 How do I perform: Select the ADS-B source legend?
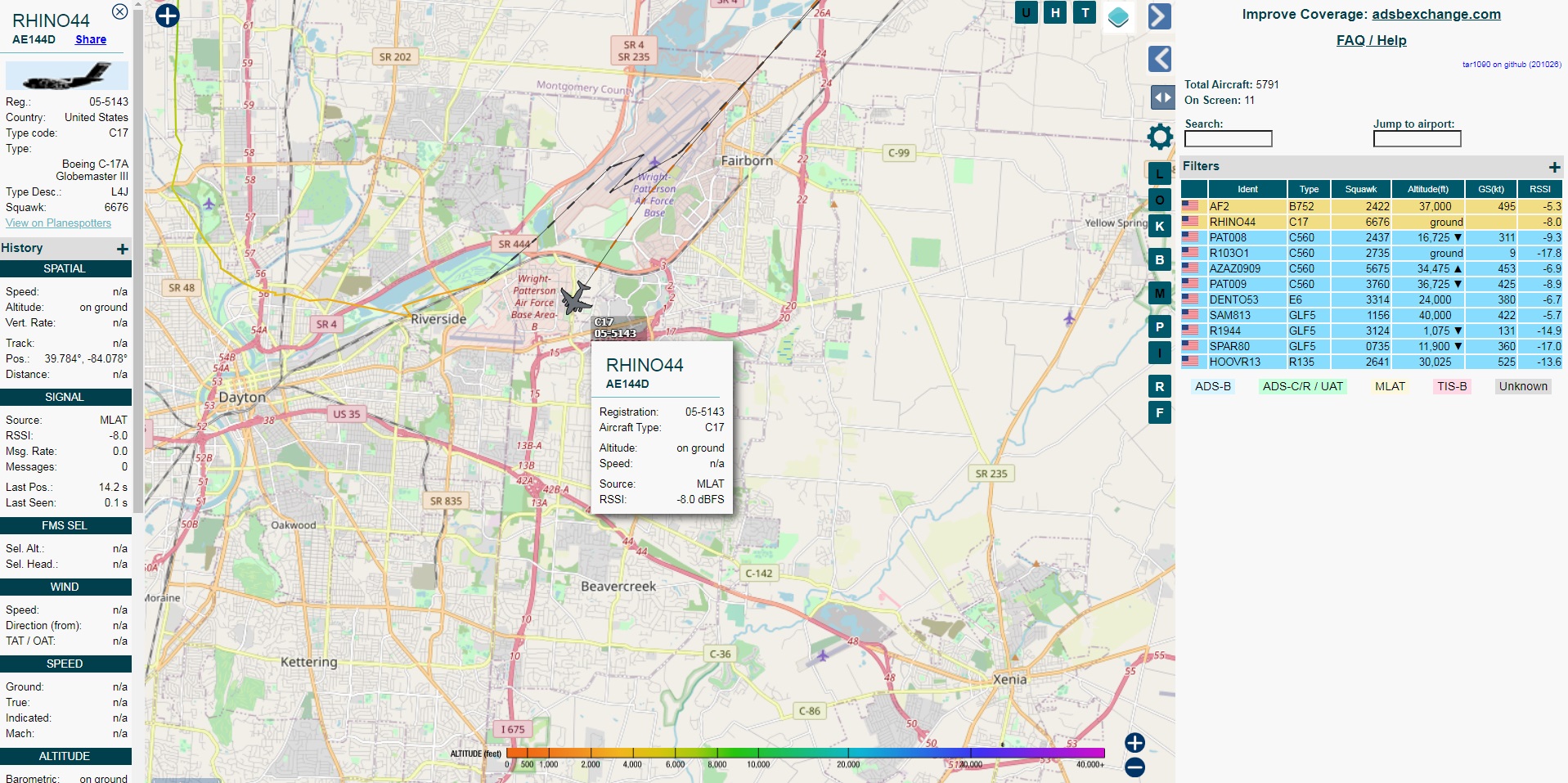(1213, 386)
